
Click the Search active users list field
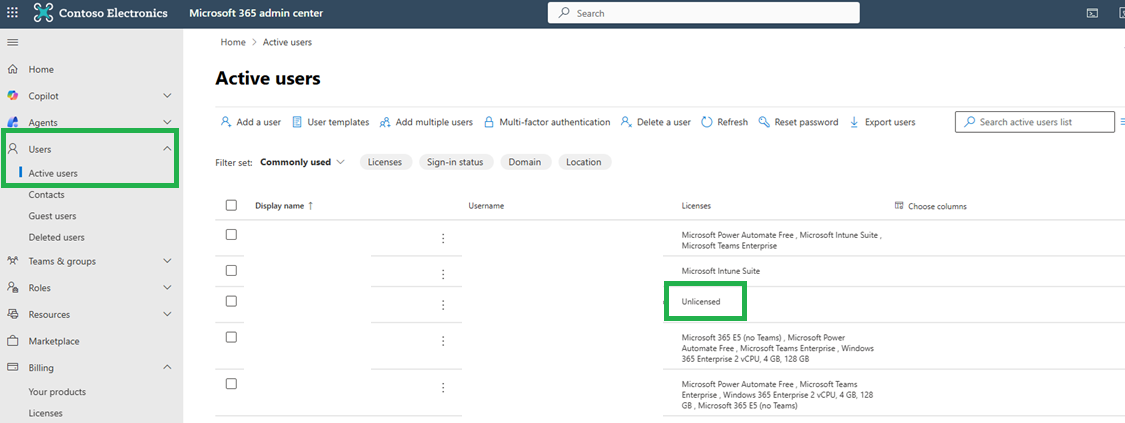pyautogui.click(x=1034, y=122)
